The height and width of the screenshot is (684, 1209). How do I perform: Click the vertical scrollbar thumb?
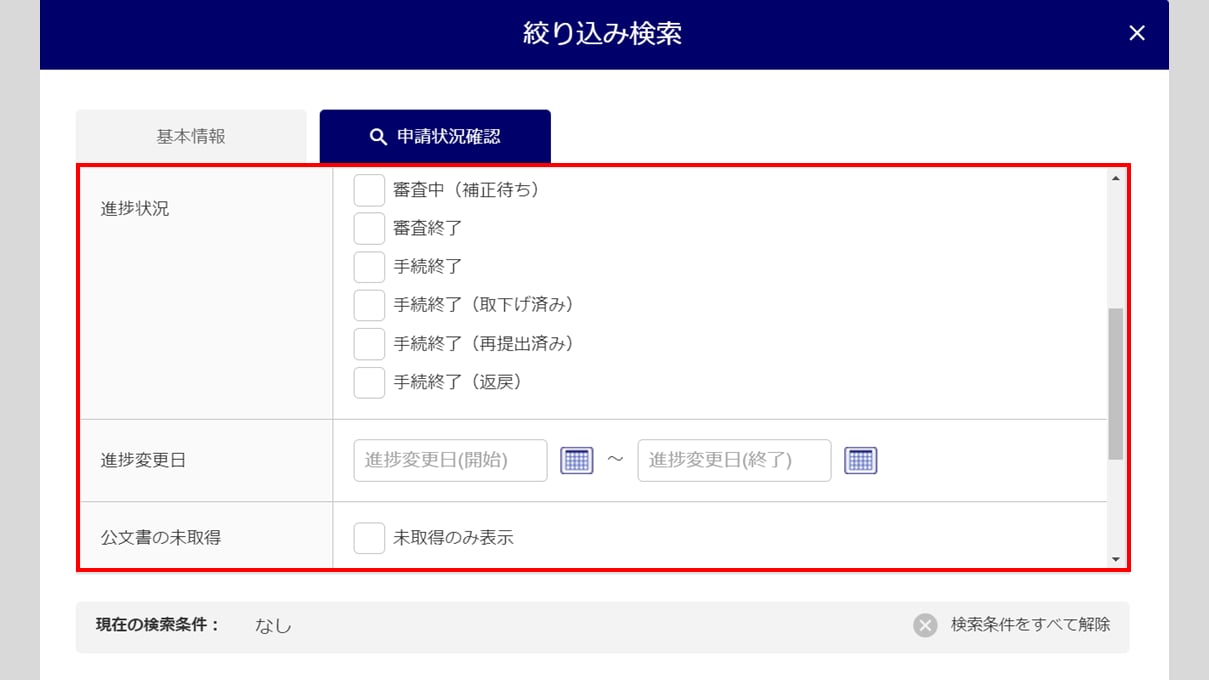(x=1115, y=384)
